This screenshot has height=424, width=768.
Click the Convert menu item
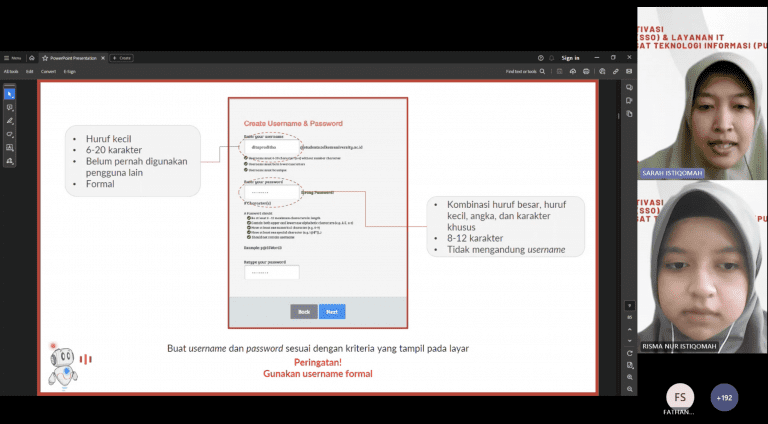click(x=46, y=72)
